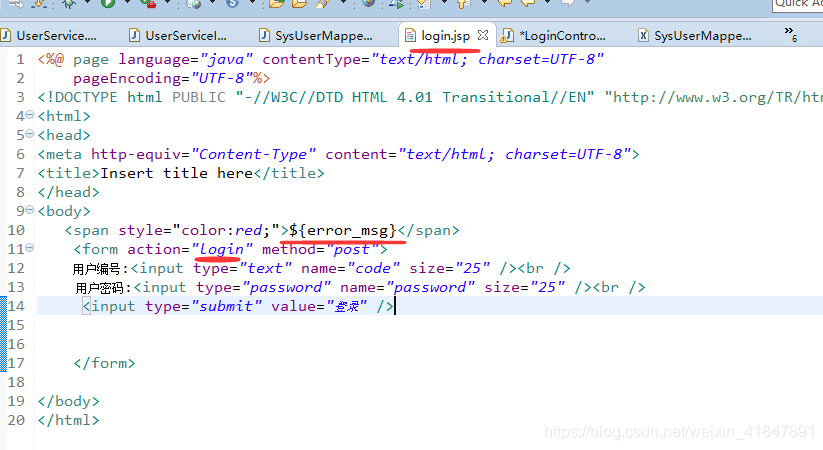Collapse the form element fold on line 11
Screen dimensions: 823x450
[30, 247]
